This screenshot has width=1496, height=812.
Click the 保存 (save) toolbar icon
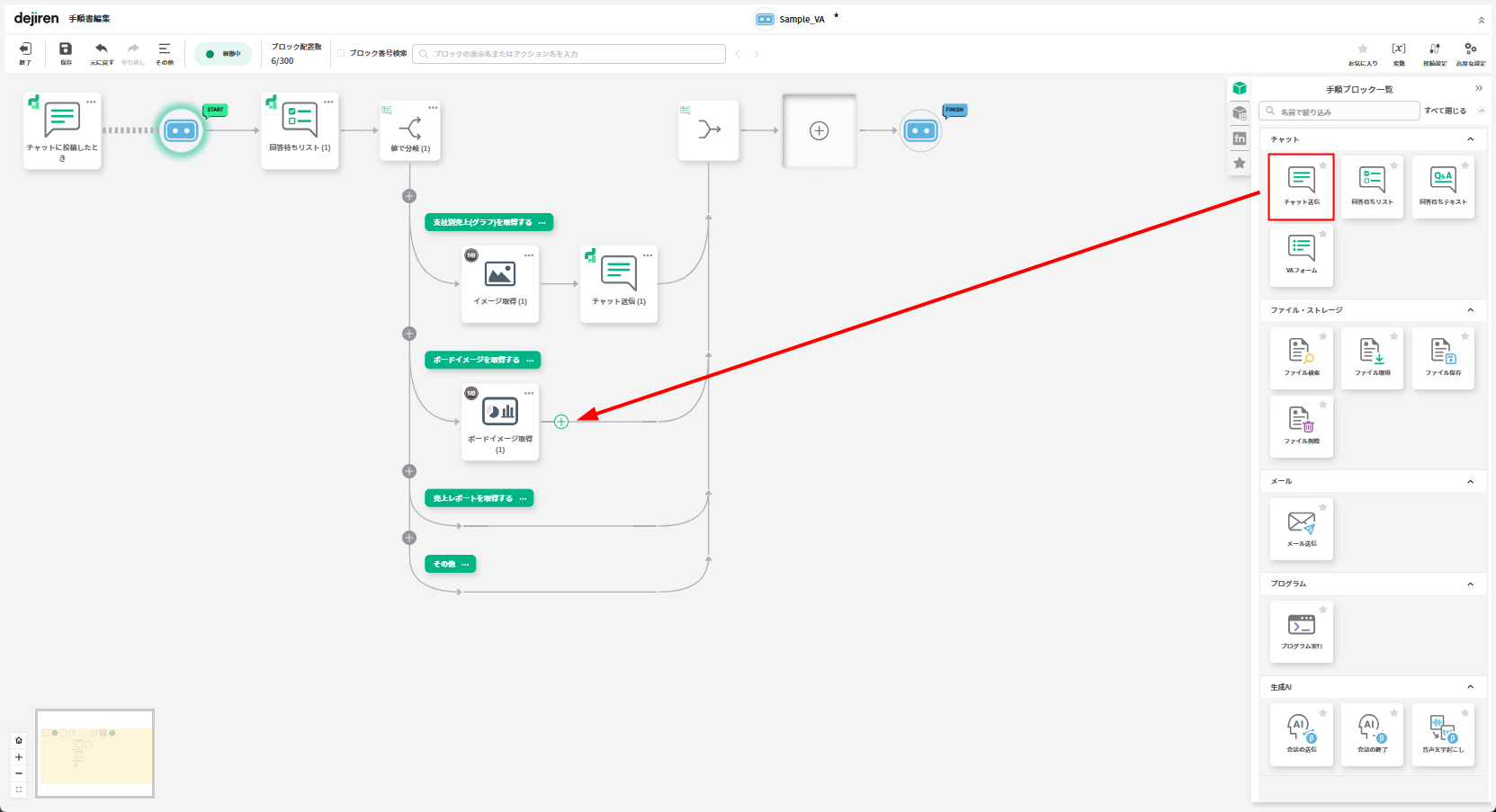[x=66, y=53]
